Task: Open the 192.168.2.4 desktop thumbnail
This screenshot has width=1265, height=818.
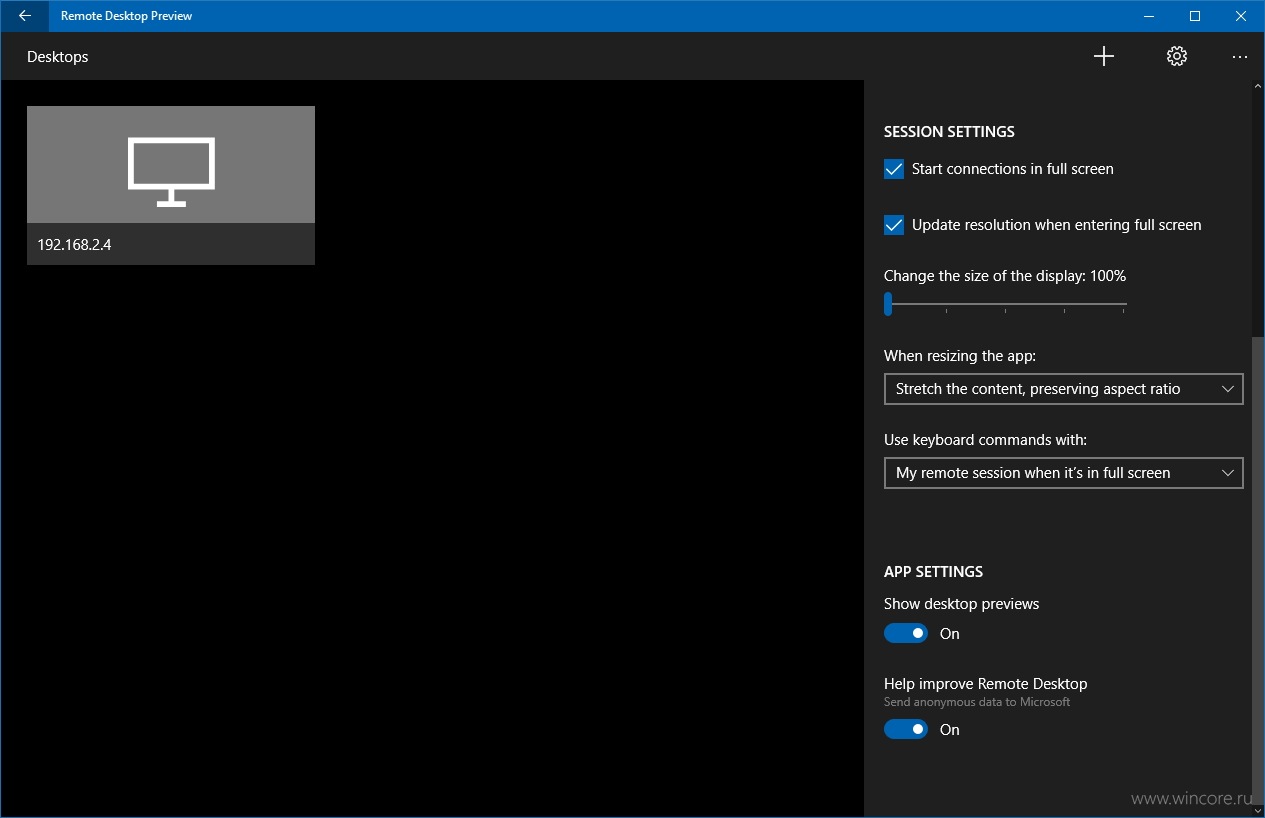Action: click(x=171, y=164)
